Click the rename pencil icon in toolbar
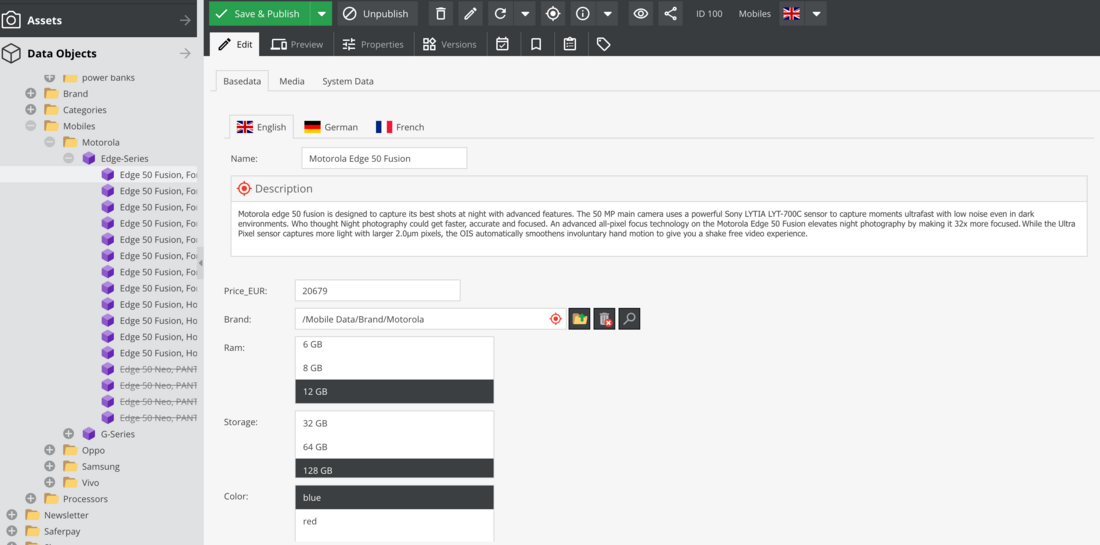Screen dimensions: 1100x545 point(470,14)
